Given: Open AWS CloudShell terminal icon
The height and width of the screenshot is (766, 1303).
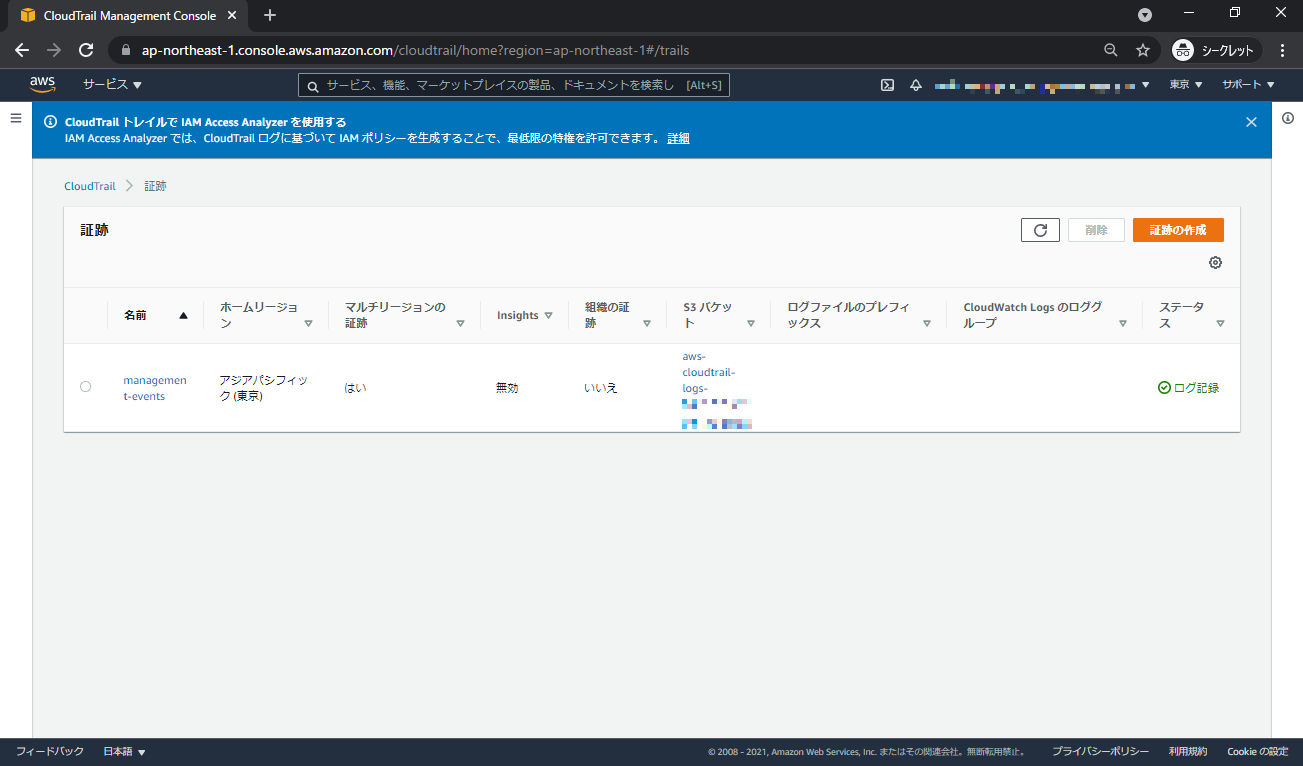Looking at the screenshot, I should point(887,85).
